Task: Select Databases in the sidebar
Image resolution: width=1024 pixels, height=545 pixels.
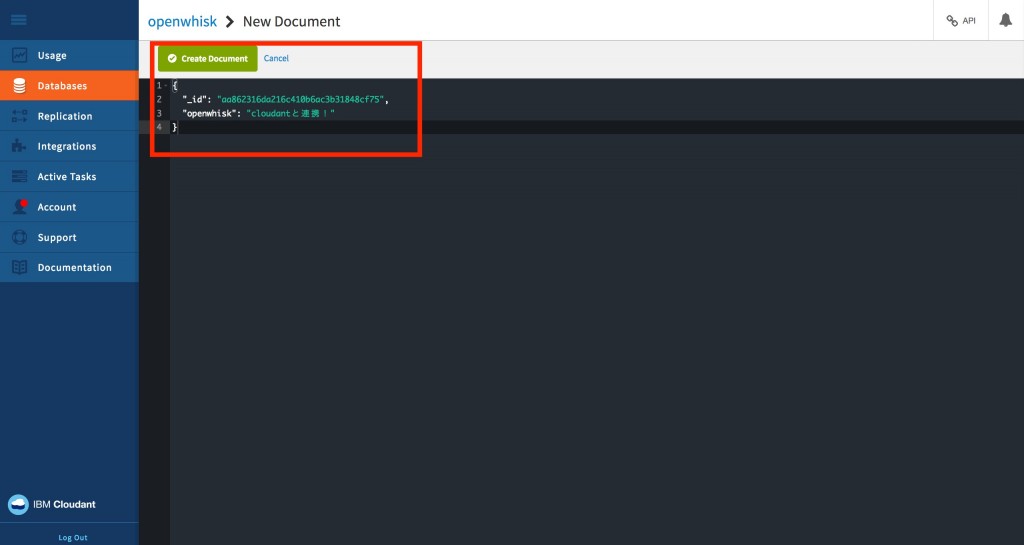Action: coord(69,86)
